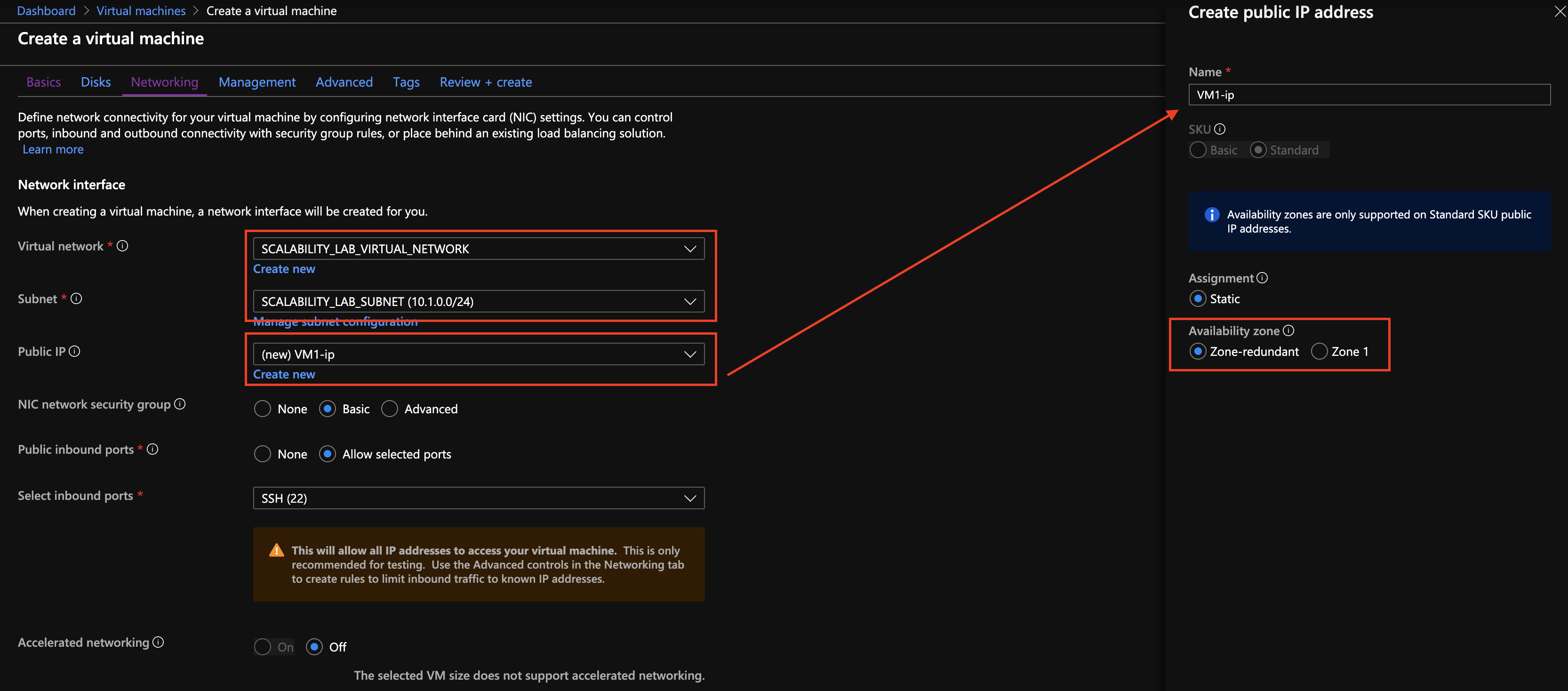Open Select inbound ports SSH dropdown
This screenshot has width=1568, height=691.
479,498
